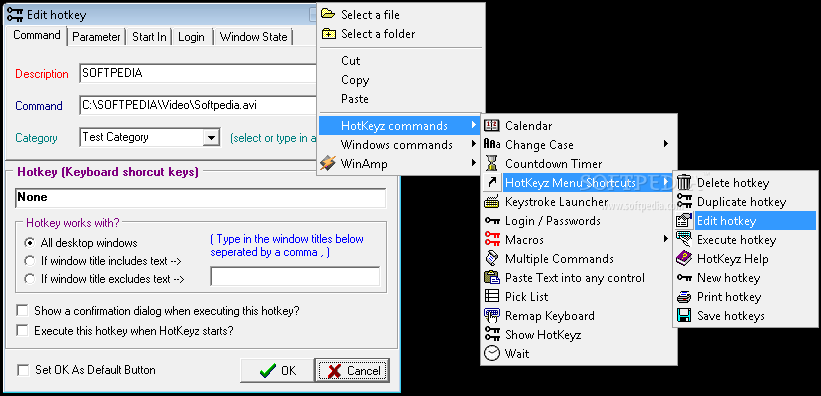Open the Category dropdown arrow
The image size is (821, 396).
210,138
